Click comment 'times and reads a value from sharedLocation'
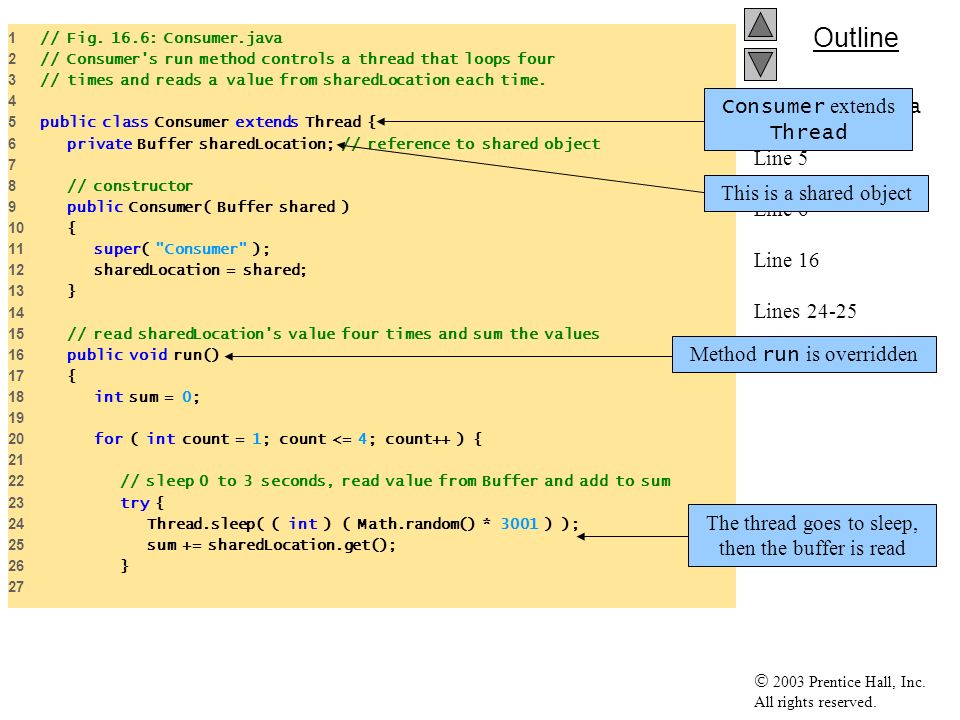 coord(293,80)
